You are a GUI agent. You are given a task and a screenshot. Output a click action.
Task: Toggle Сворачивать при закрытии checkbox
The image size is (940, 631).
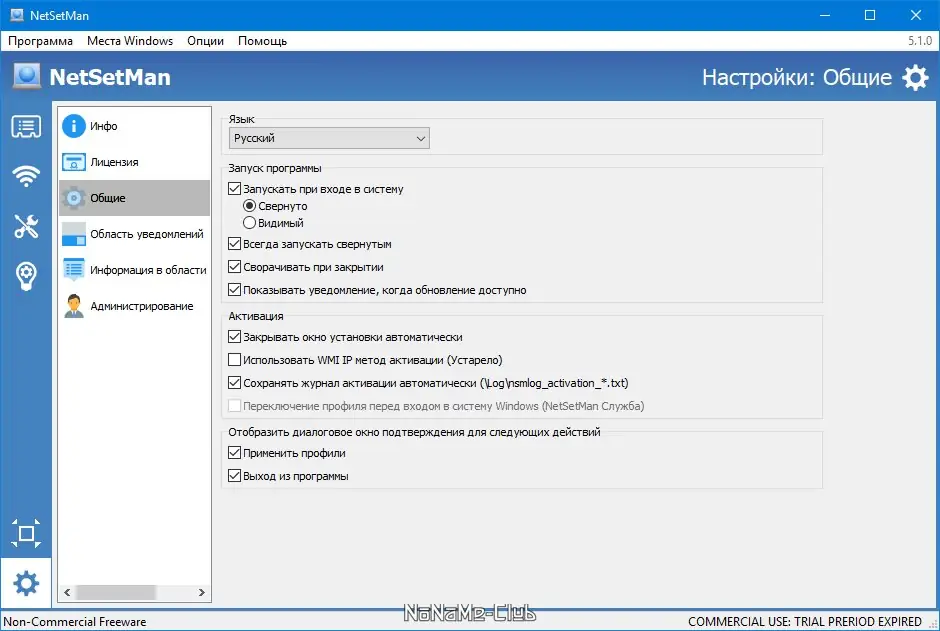(234, 267)
